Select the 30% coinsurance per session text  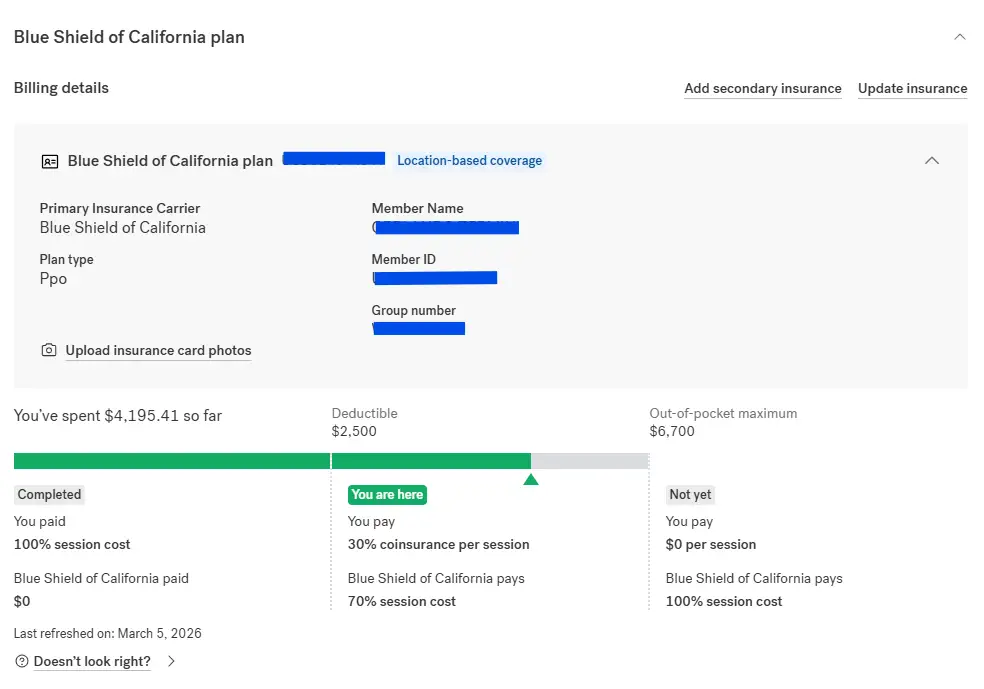coord(439,545)
